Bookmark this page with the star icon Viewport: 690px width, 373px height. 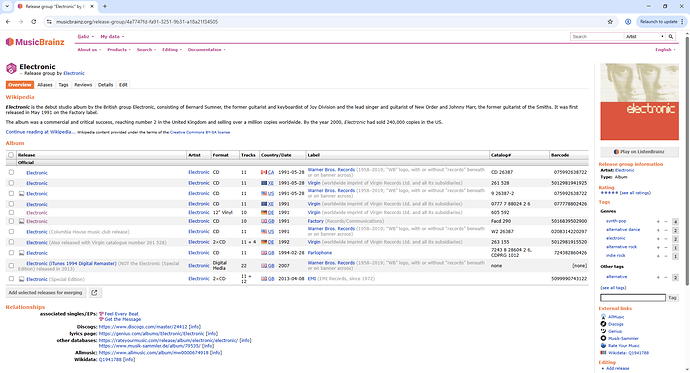click(610, 22)
